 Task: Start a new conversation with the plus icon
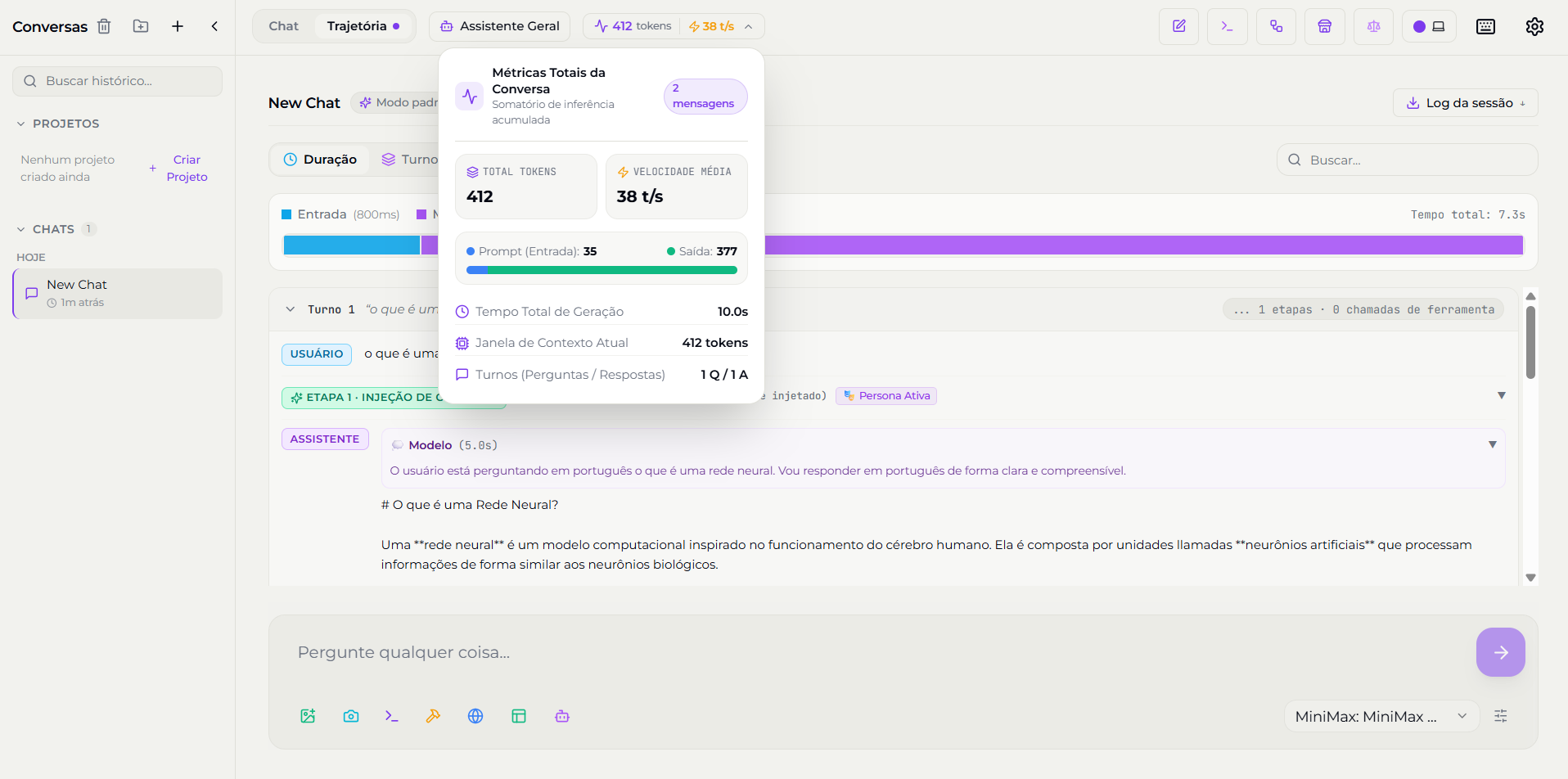[178, 26]
